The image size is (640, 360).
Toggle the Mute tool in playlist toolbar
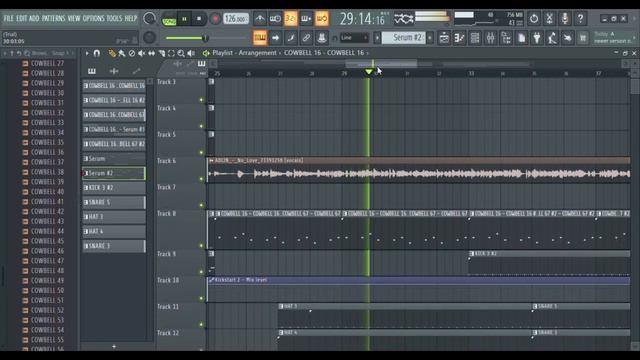(x=142, y=53)
